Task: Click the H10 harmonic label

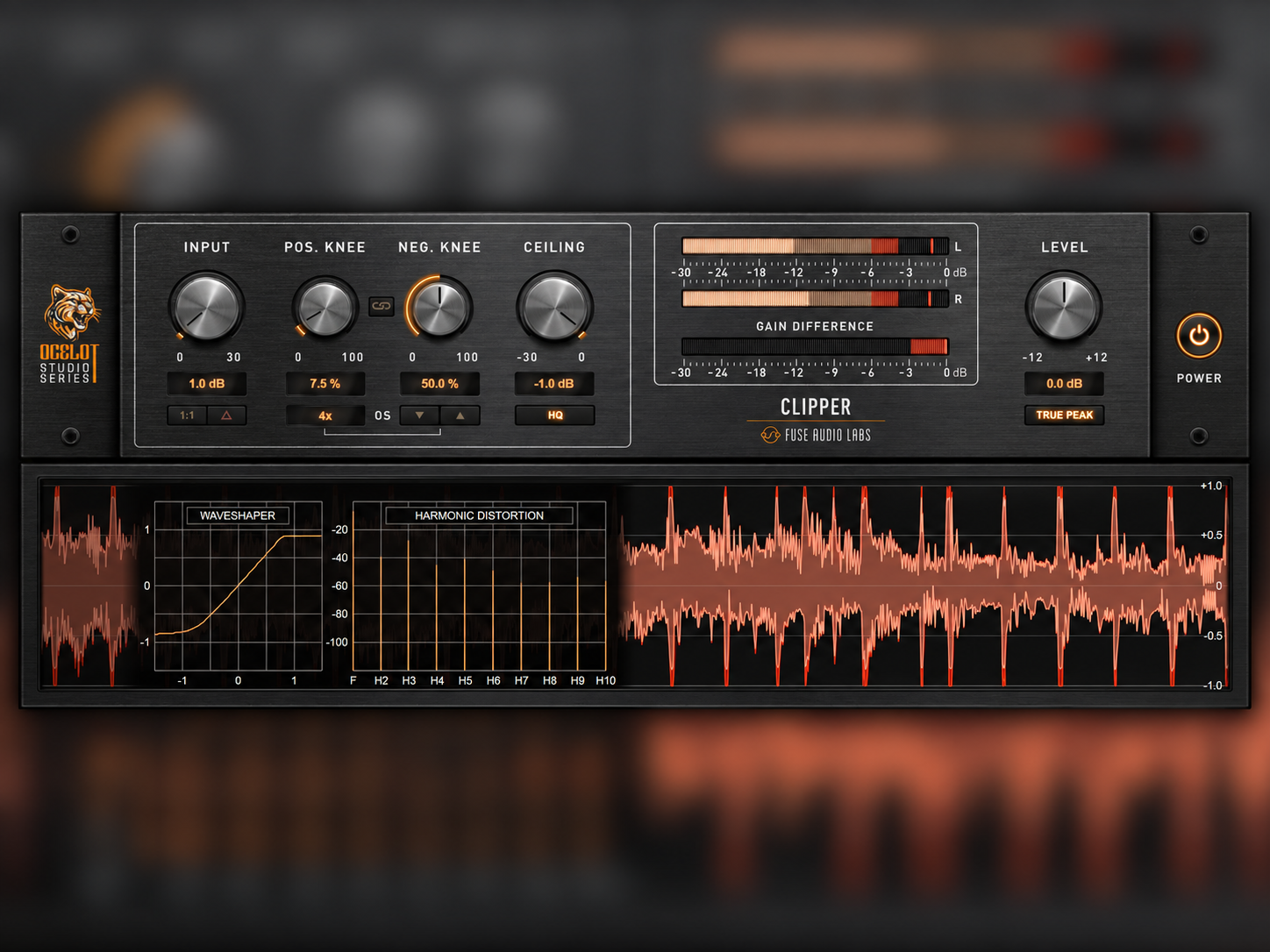Action: 605,680
